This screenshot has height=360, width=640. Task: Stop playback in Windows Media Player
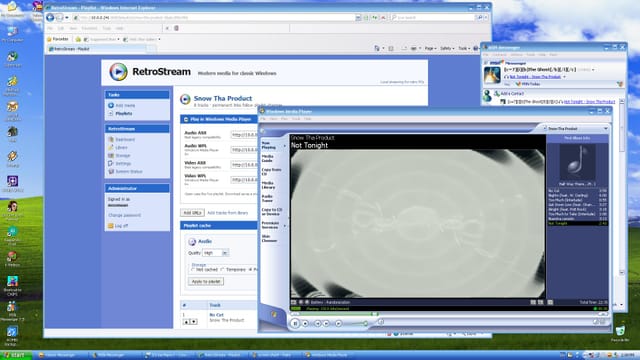coord(305,323)
